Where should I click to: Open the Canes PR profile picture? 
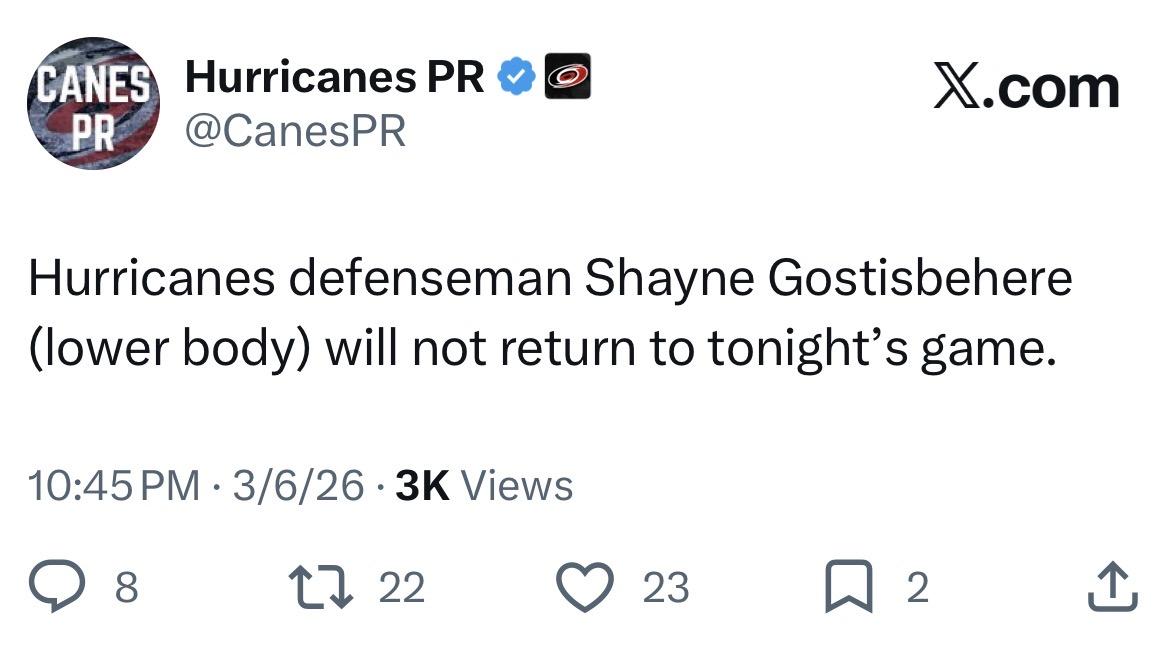point(93,104)
